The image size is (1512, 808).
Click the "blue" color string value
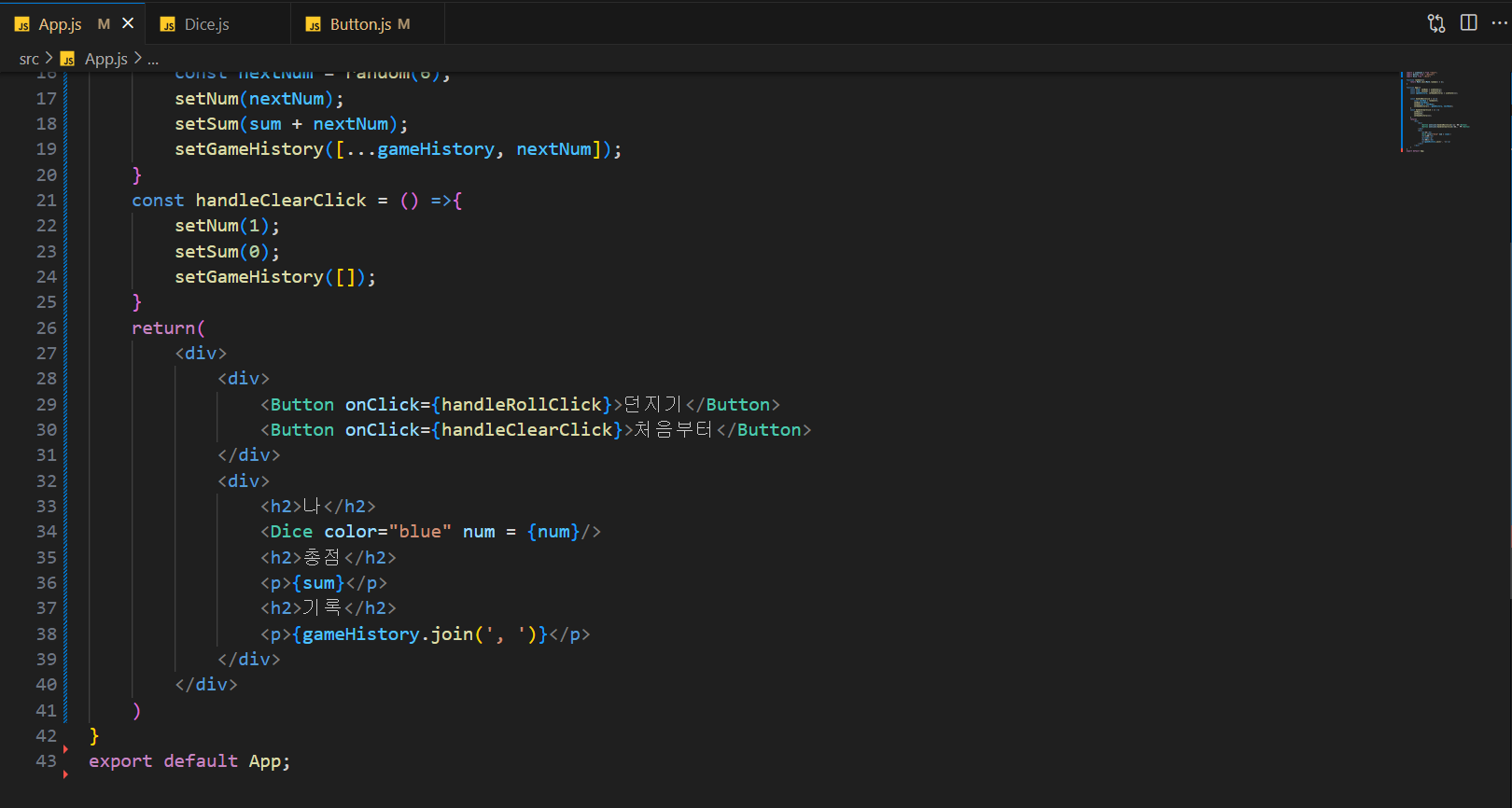pyautogui.click(x=420, y=532)
